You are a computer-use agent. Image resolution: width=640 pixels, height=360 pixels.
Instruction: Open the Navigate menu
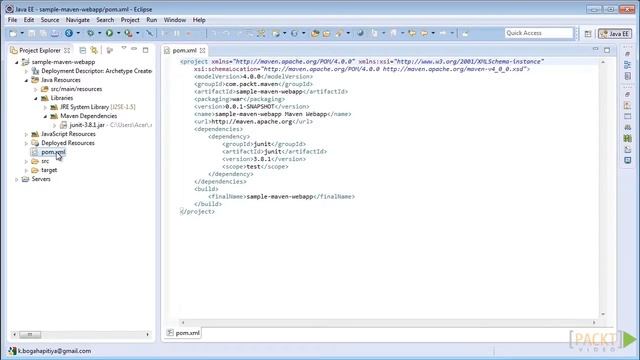[x=78, y=20]
